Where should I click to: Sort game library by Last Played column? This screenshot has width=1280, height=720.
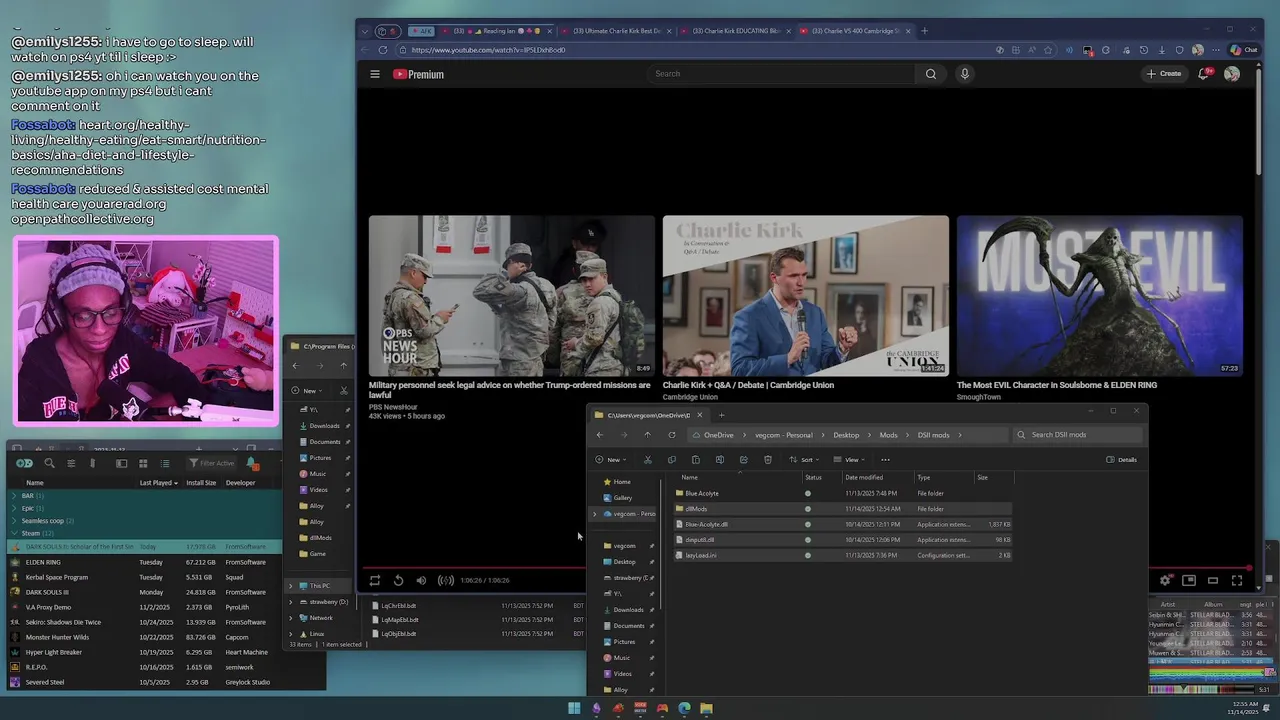tap(158, 483)
